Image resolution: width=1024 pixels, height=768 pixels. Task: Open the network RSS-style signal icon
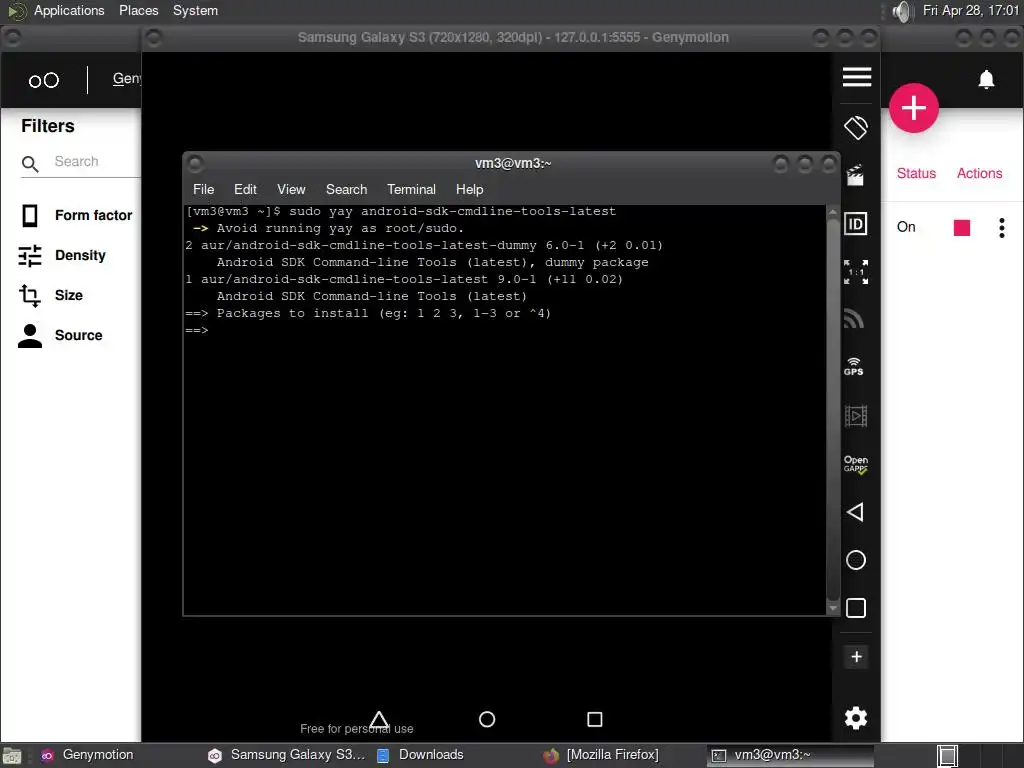tap(854, 318)
